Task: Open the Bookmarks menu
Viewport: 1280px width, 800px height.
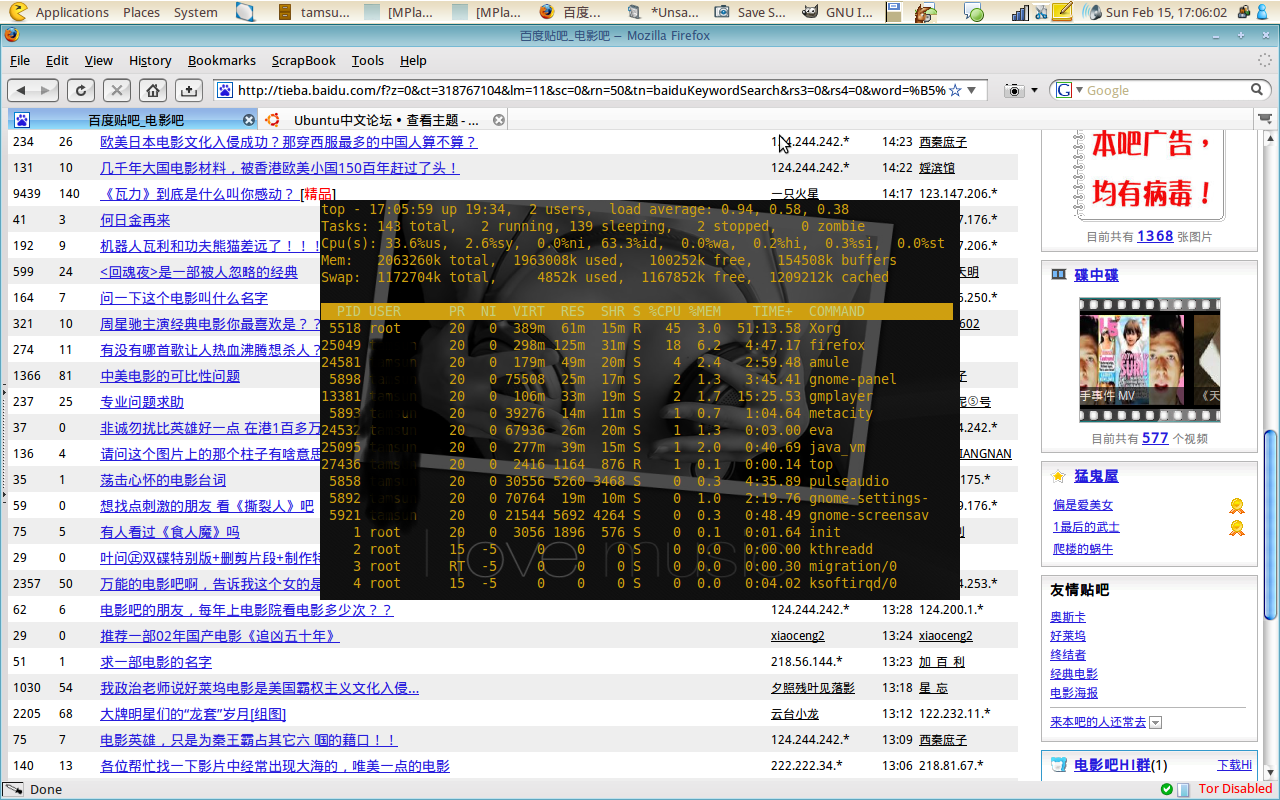Action: (x=222, y=60)
